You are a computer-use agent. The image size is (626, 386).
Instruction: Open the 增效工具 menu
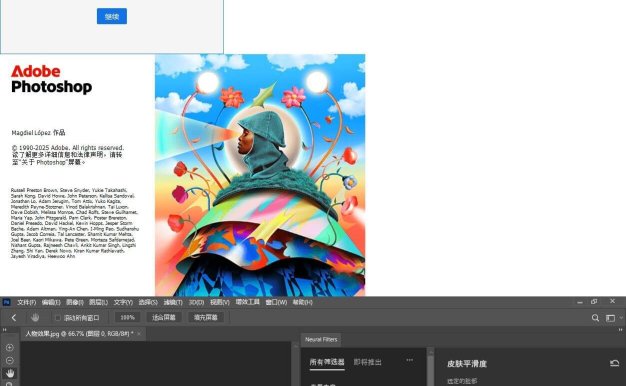coord(248,302)
